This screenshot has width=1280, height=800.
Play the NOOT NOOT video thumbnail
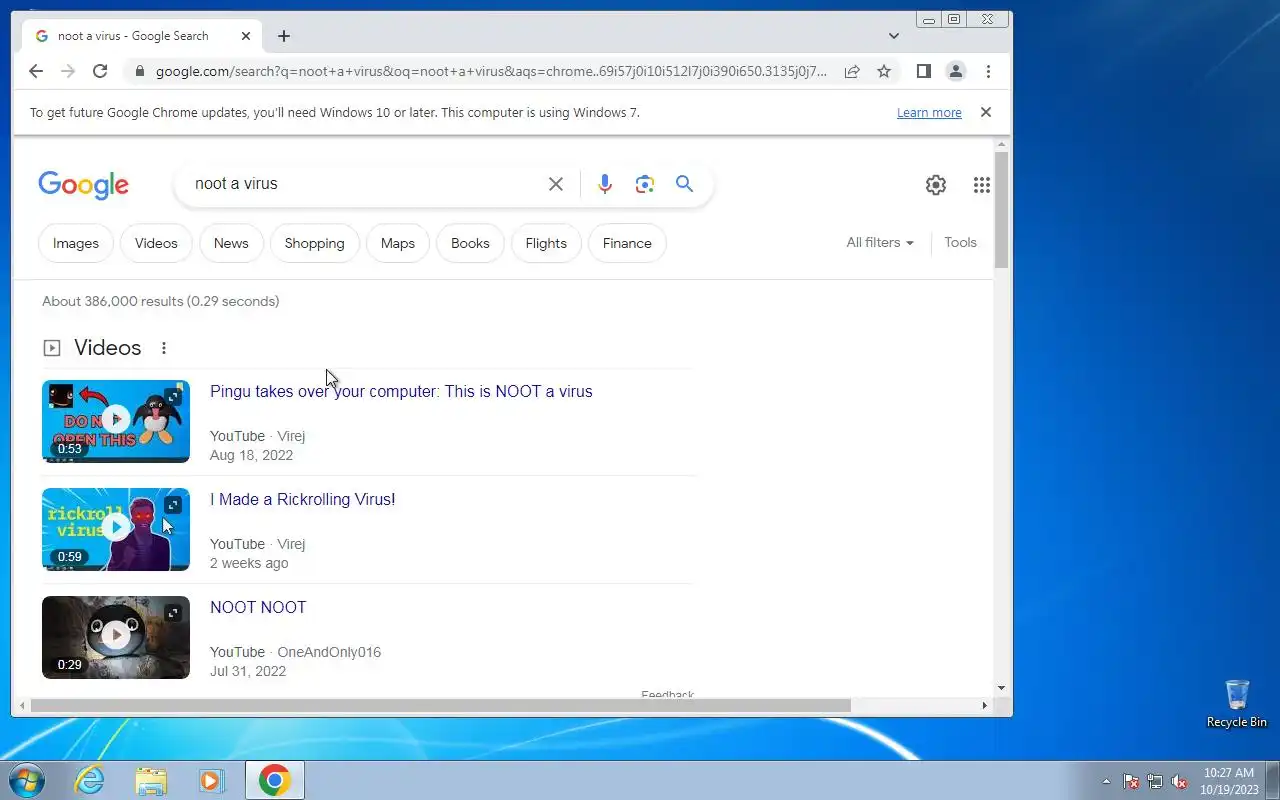pyautogui.click(x=116, y=637)
